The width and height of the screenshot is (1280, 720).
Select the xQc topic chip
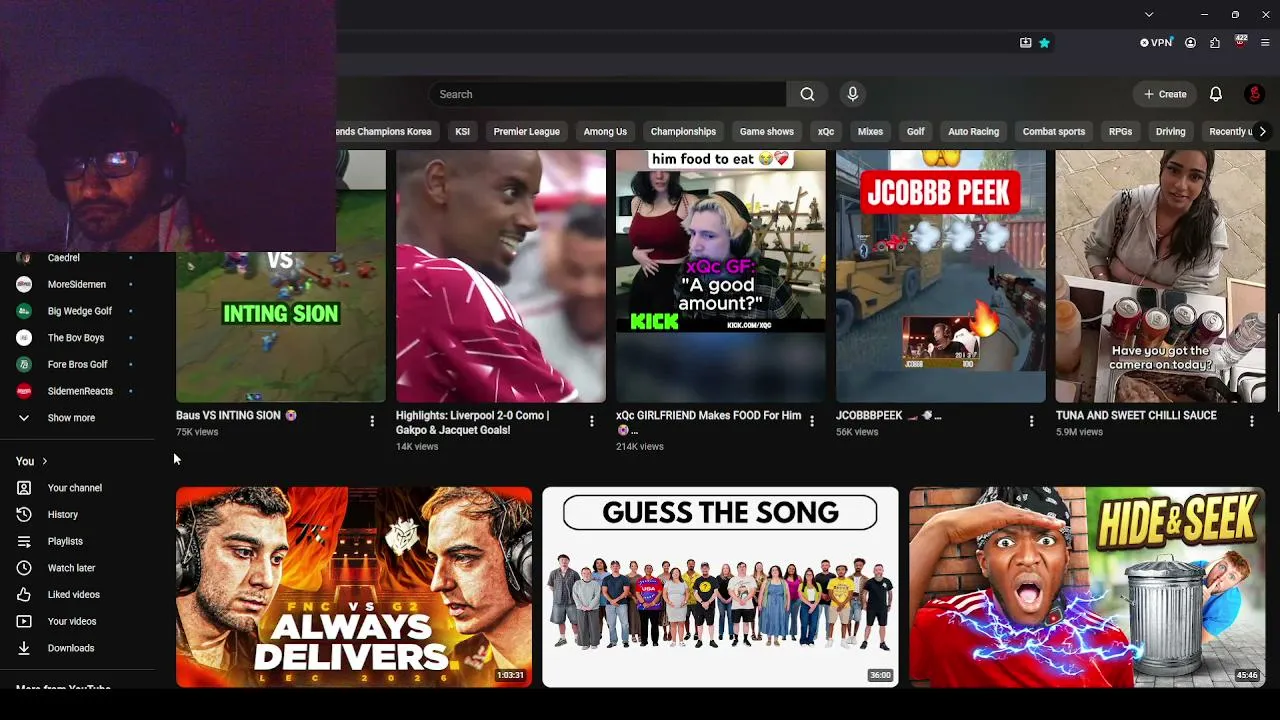[826, 131]
